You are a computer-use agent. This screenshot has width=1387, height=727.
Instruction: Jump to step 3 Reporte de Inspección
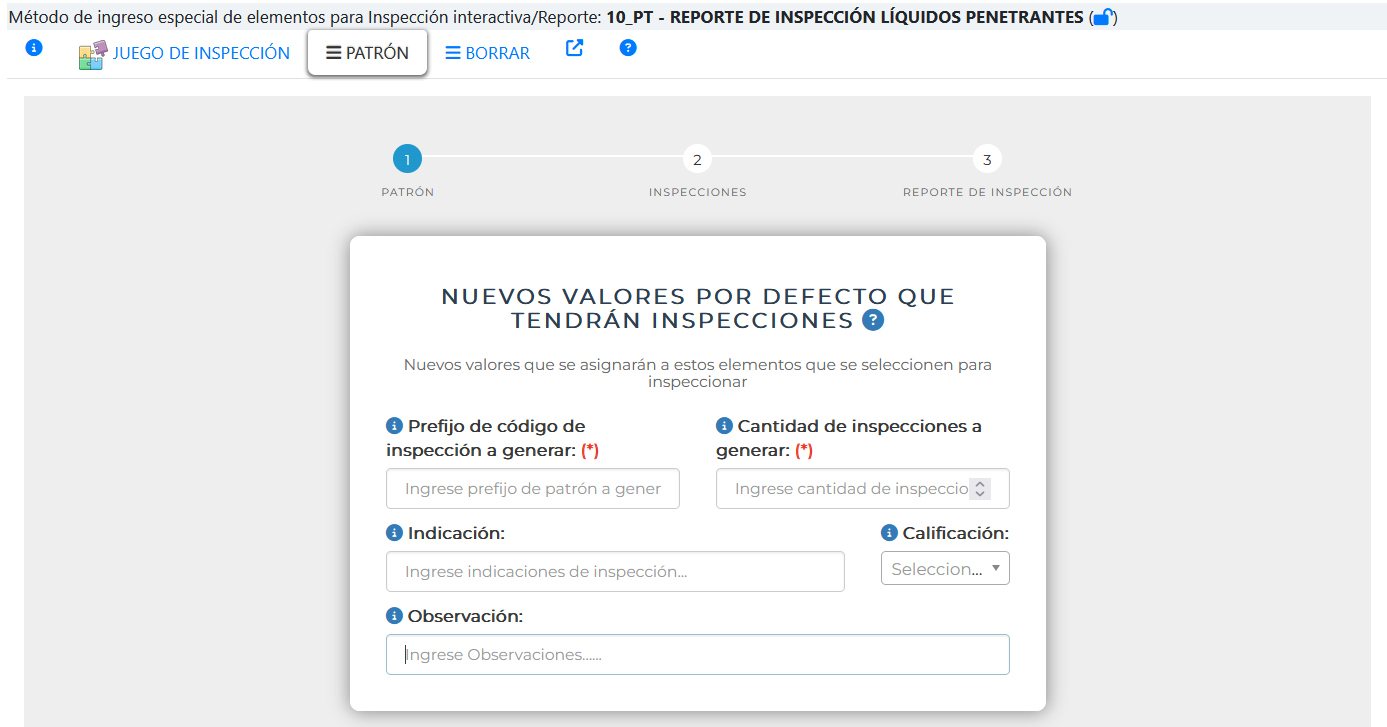[x=987, y=159]
